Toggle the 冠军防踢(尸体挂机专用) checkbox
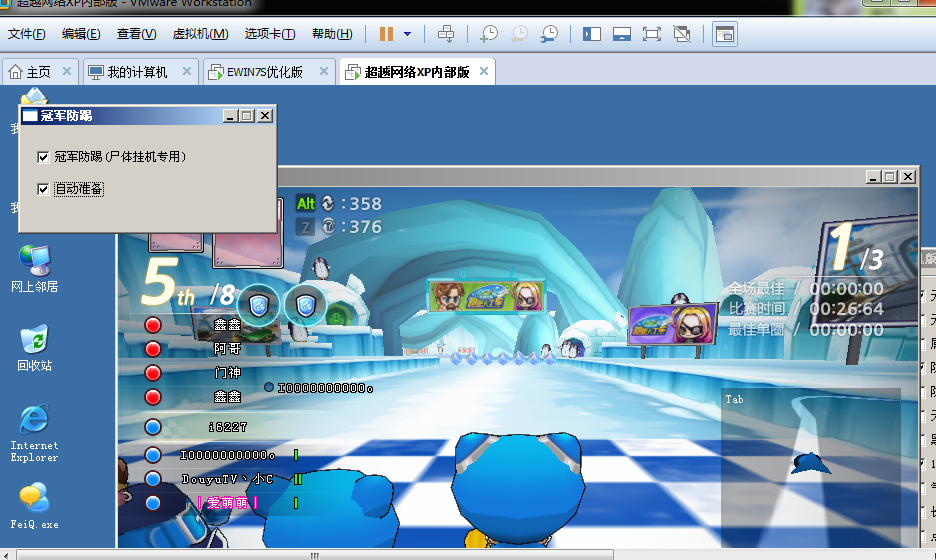 click(43, 157)
